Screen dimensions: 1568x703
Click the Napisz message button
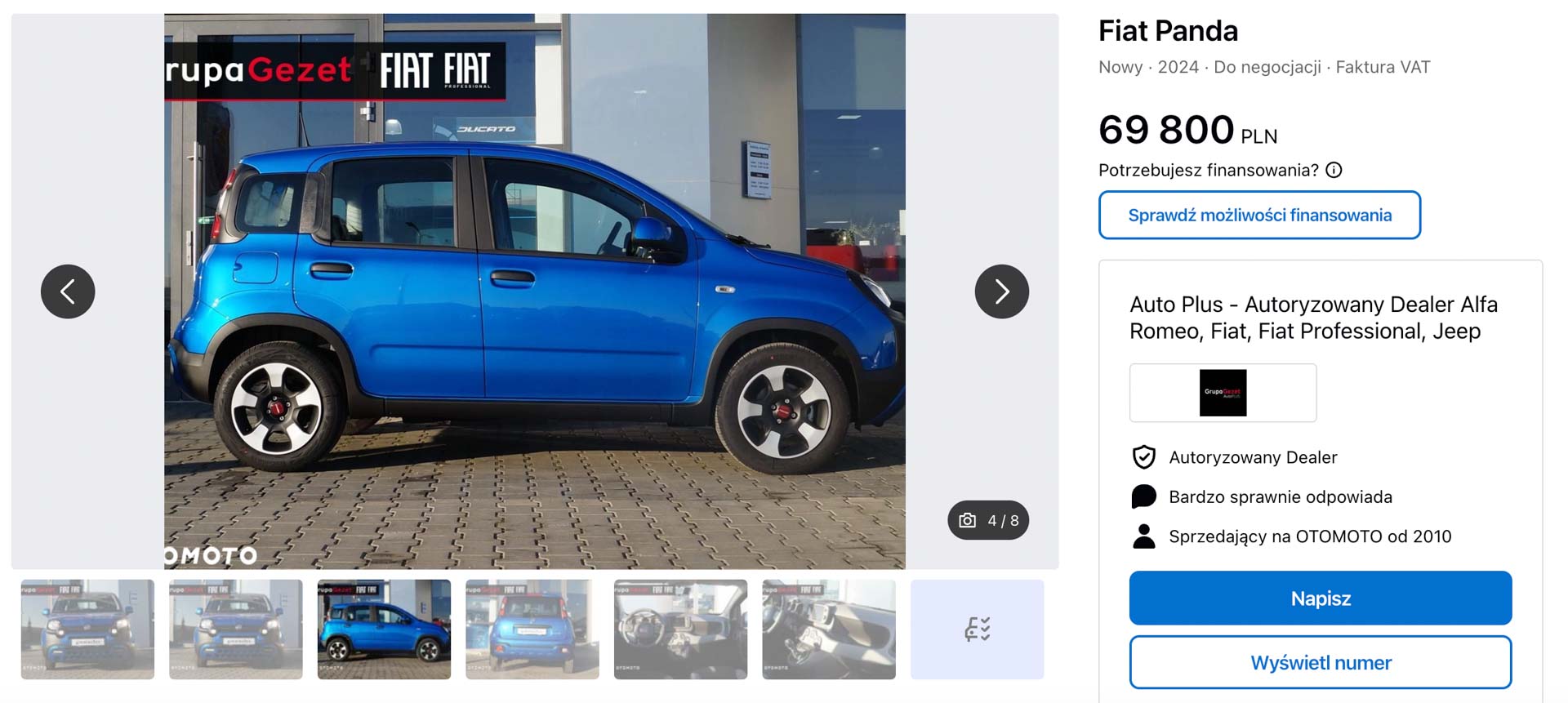pyautogui.click(x=1321, y=598)
